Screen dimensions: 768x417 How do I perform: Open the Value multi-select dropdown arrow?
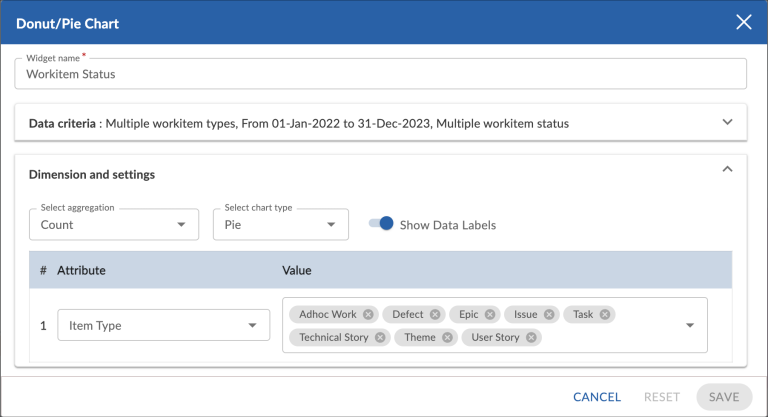[x=690, y=325]
